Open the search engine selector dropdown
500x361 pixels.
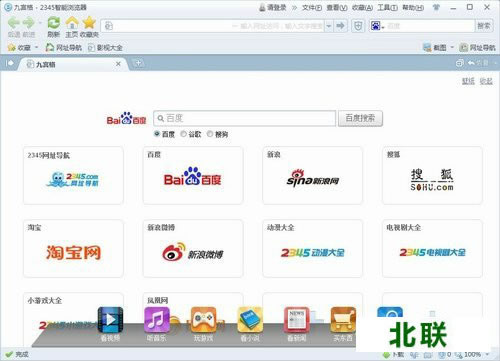point(378,26)
